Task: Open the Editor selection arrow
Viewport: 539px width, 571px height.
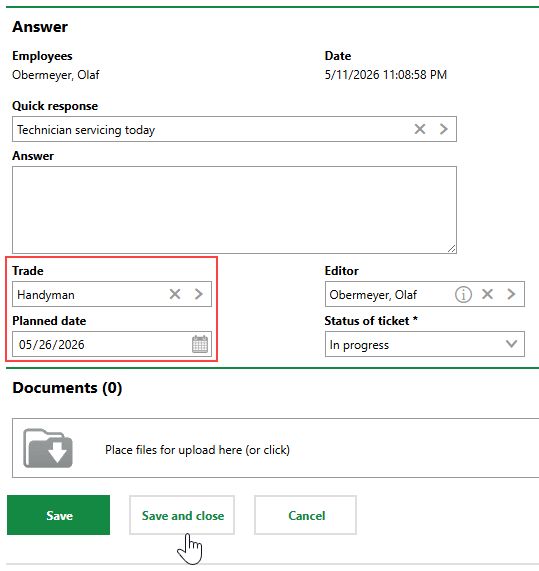Action: (x=511, y=294)
